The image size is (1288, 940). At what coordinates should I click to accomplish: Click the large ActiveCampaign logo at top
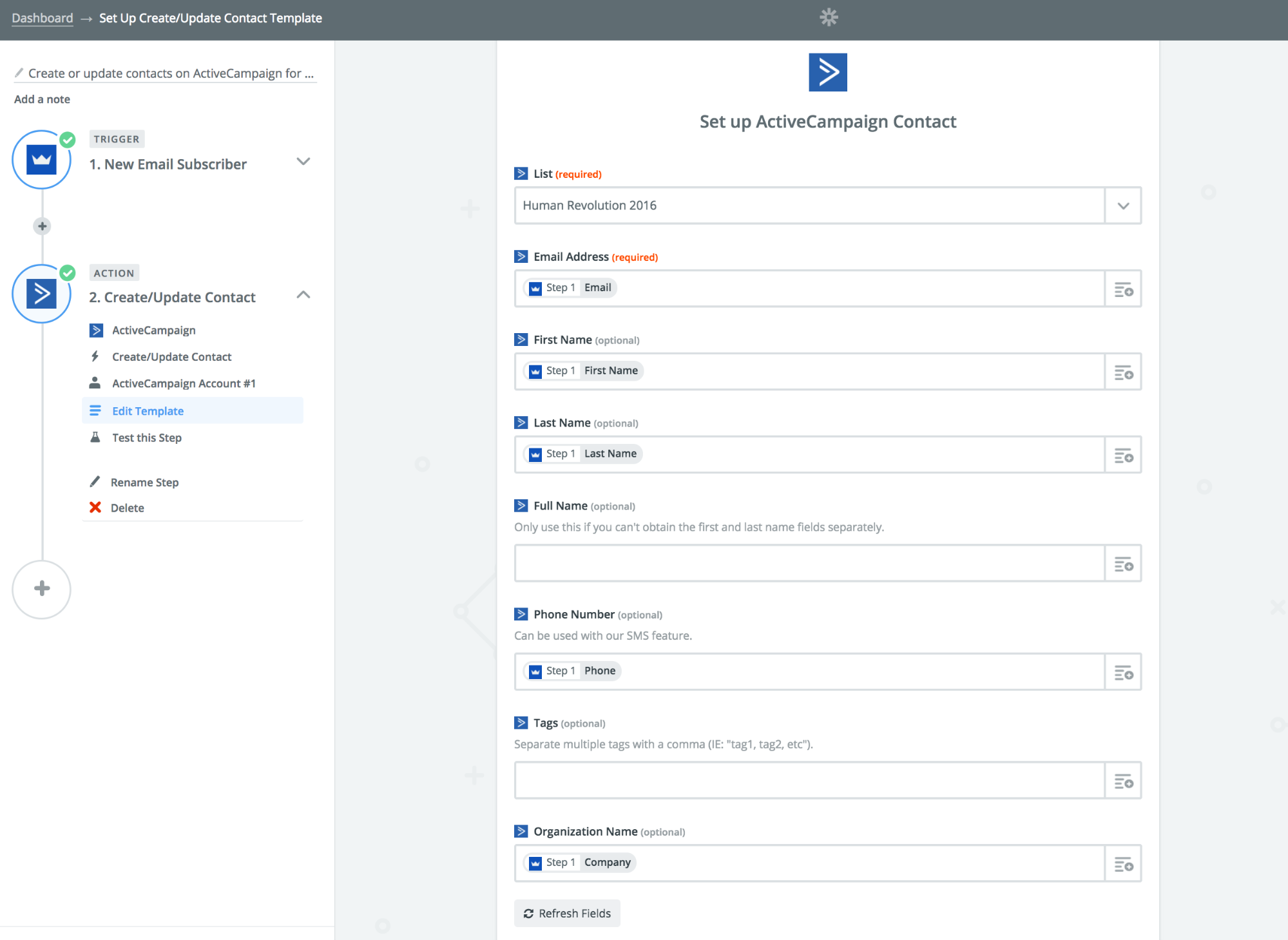828,72
